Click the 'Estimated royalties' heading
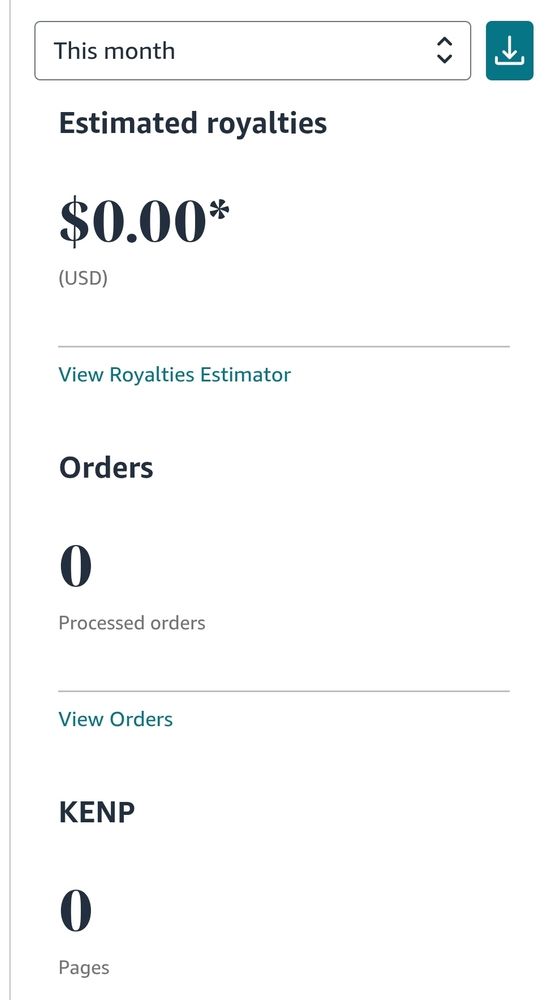The image size is (556, 1000). coord(193,123)
